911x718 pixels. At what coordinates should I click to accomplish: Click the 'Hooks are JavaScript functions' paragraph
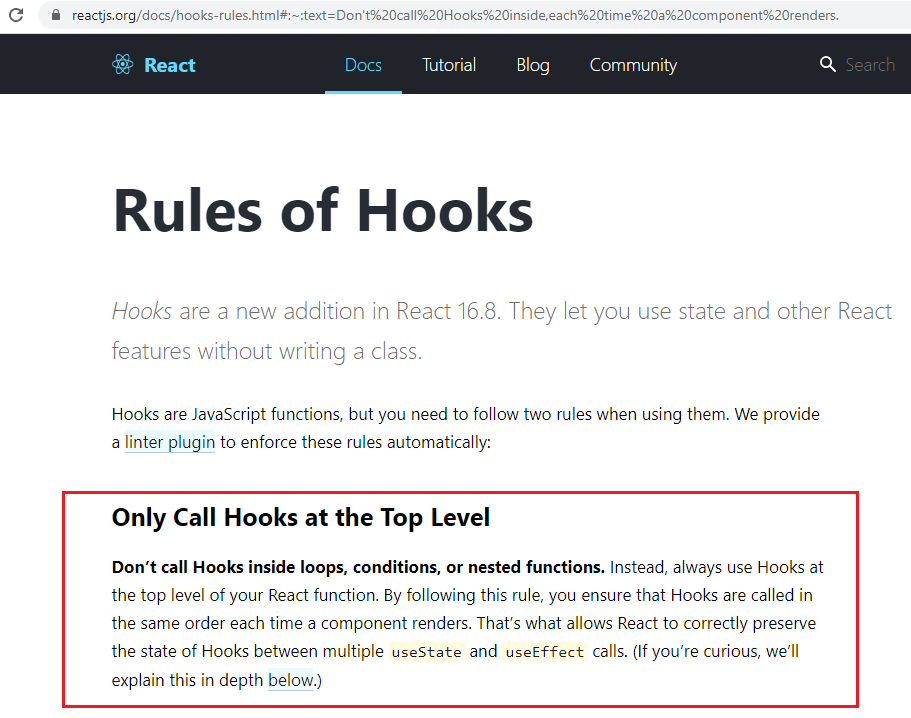point(465,414)
